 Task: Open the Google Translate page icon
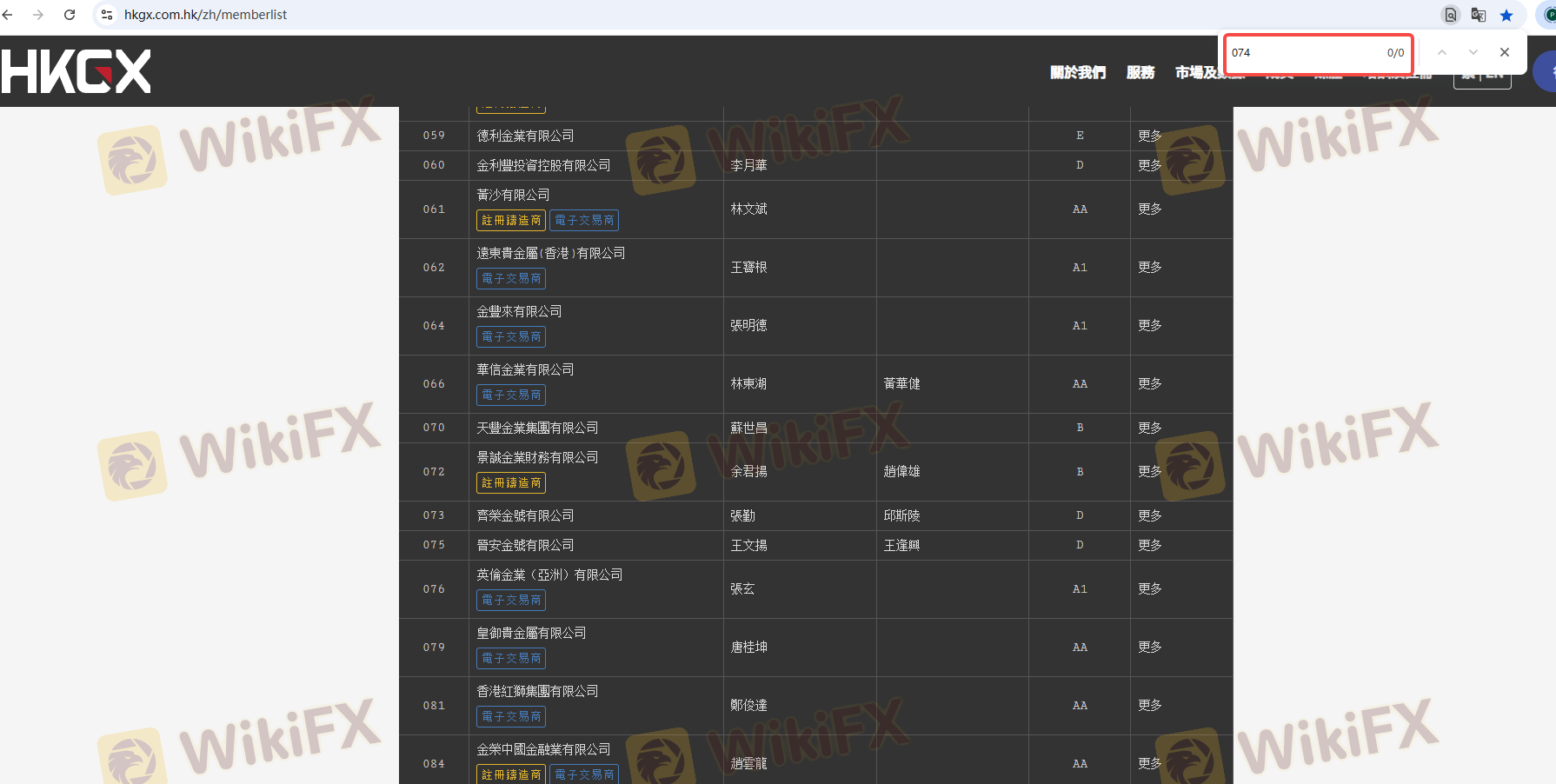click(x=1478, y=15)
